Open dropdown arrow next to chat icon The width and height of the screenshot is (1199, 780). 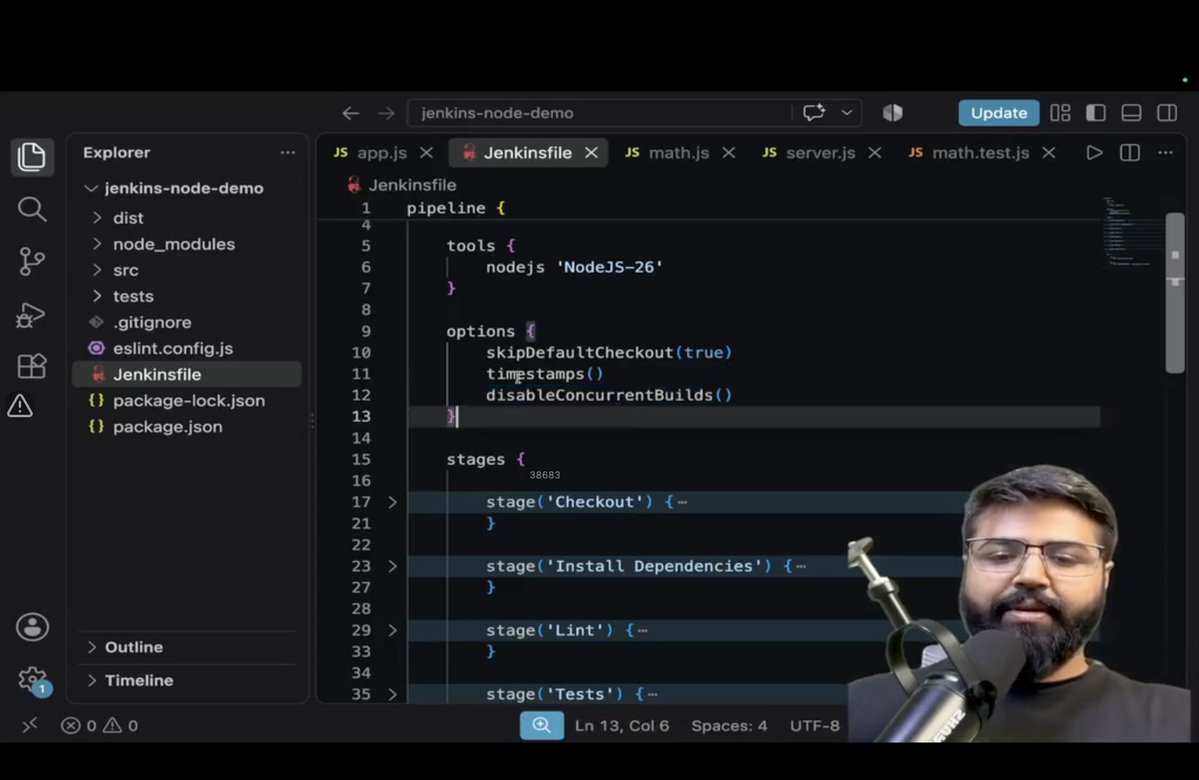click(x=846, y=112)
